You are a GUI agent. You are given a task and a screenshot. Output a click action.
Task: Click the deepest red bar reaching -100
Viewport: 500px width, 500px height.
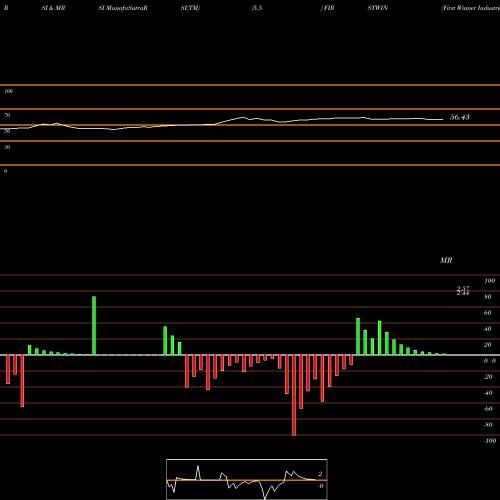pos(294,395)
